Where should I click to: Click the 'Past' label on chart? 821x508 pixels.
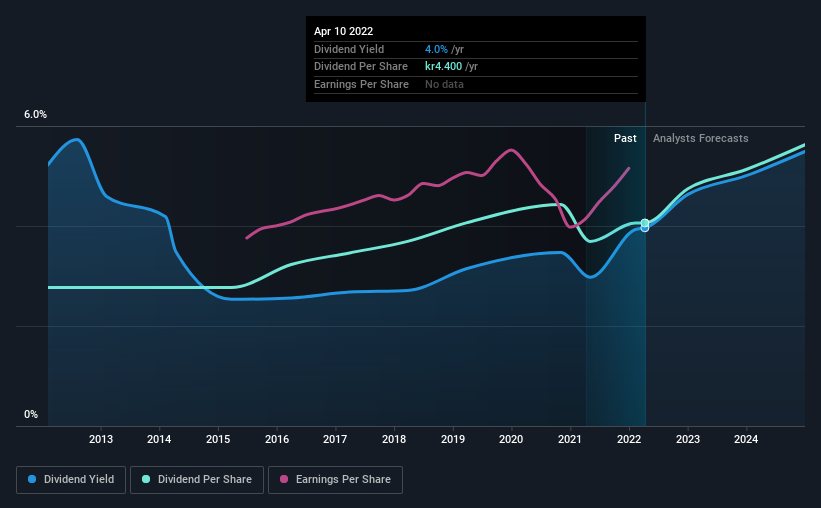point(625,138)
